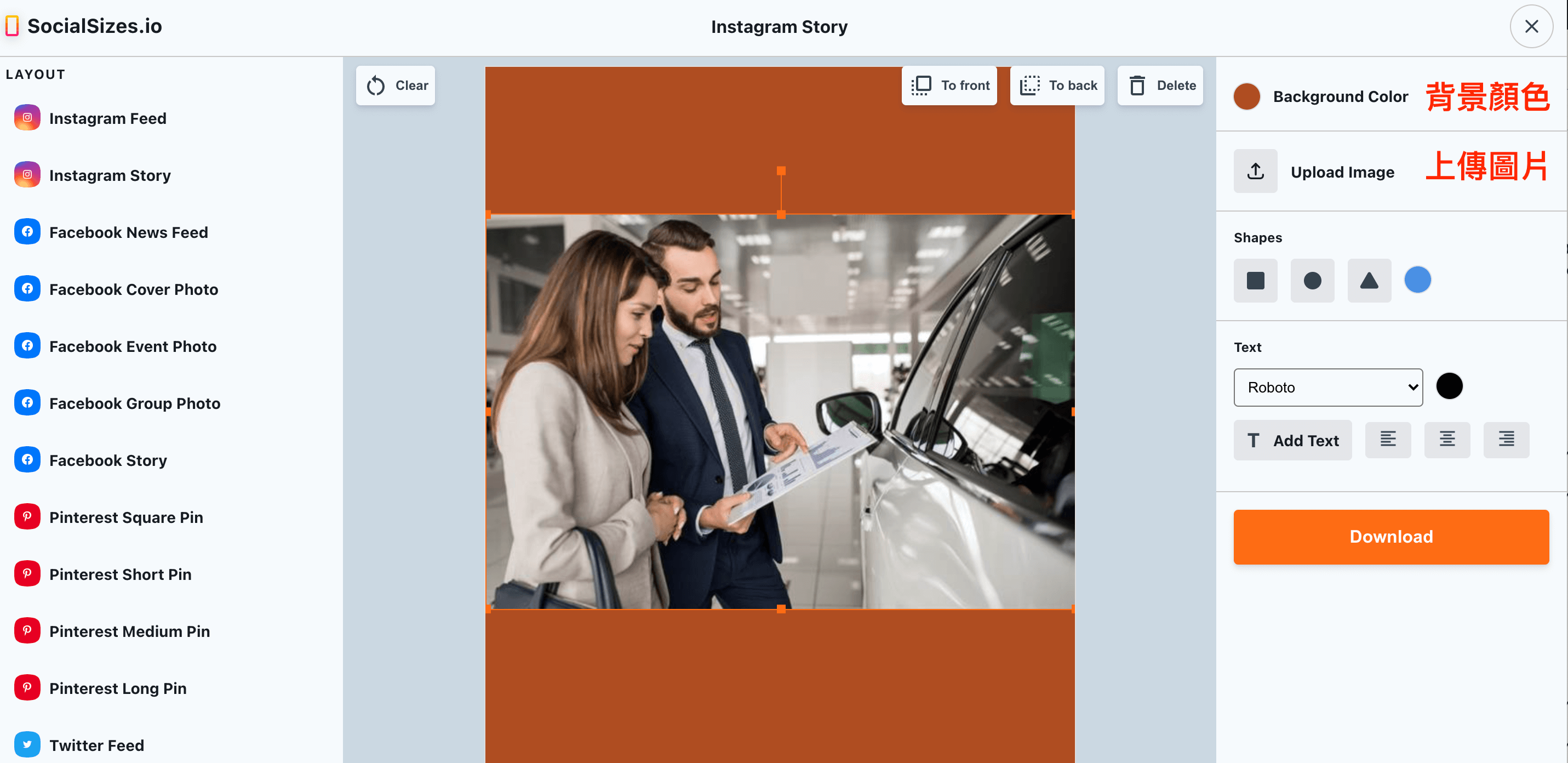The height and width of the screenshot is (763, 1568).
Task: Select Pinterest Long Pin layout
Action: click(119, 689)
